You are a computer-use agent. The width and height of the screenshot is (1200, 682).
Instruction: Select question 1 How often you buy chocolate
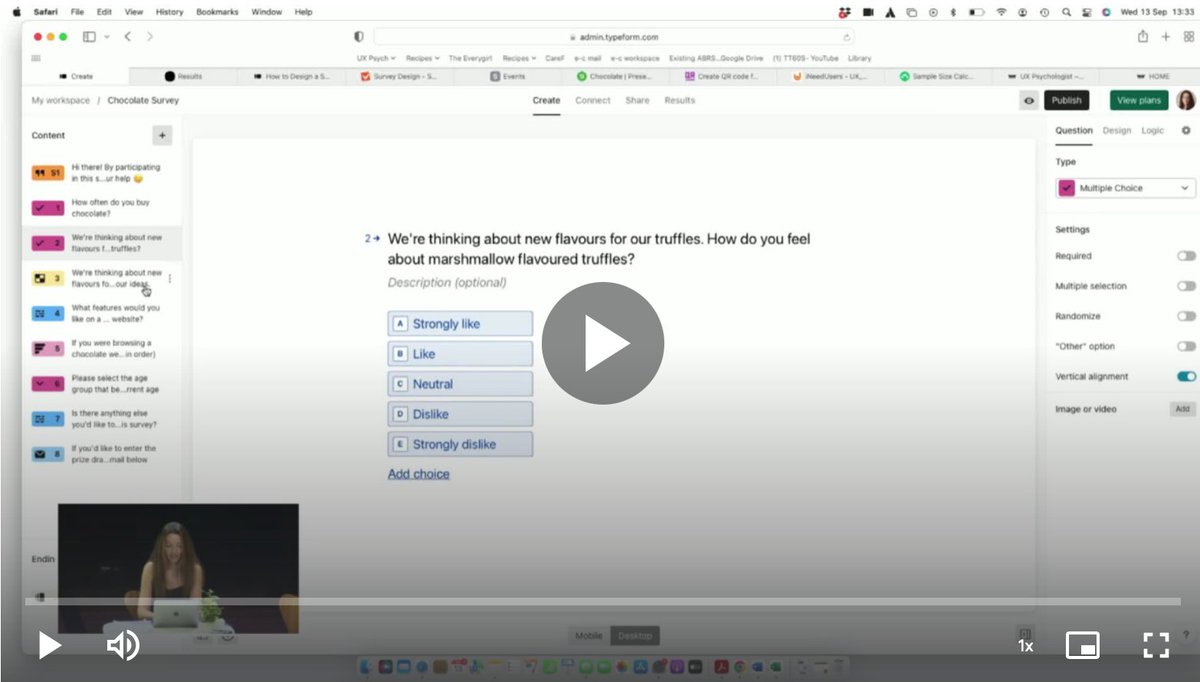(102, 208)
